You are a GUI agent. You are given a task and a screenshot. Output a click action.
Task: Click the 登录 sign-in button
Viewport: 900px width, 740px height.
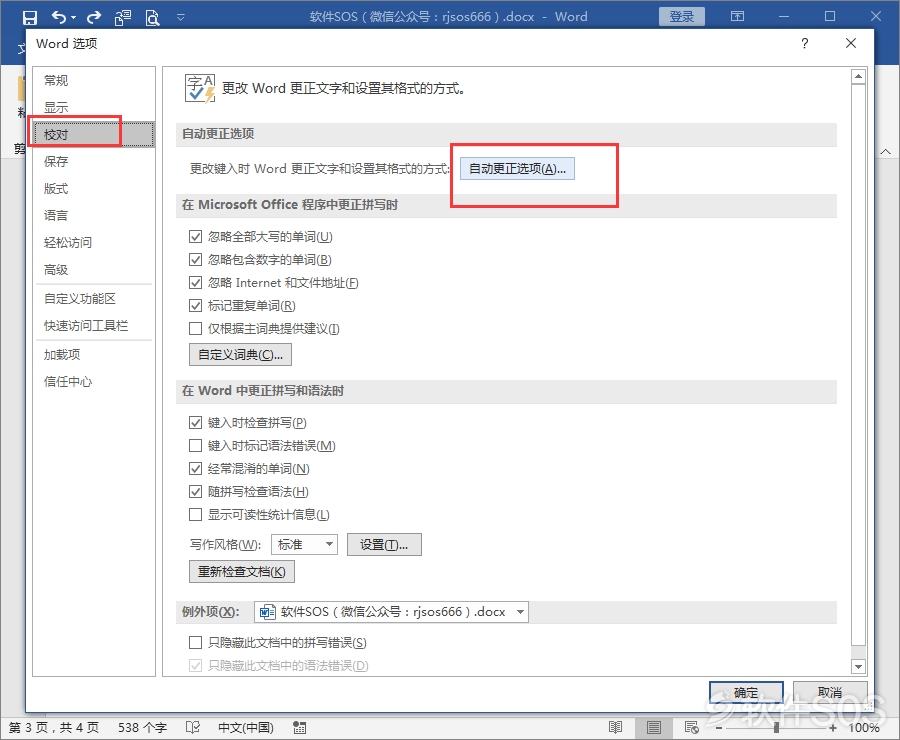tap(682, 17)
